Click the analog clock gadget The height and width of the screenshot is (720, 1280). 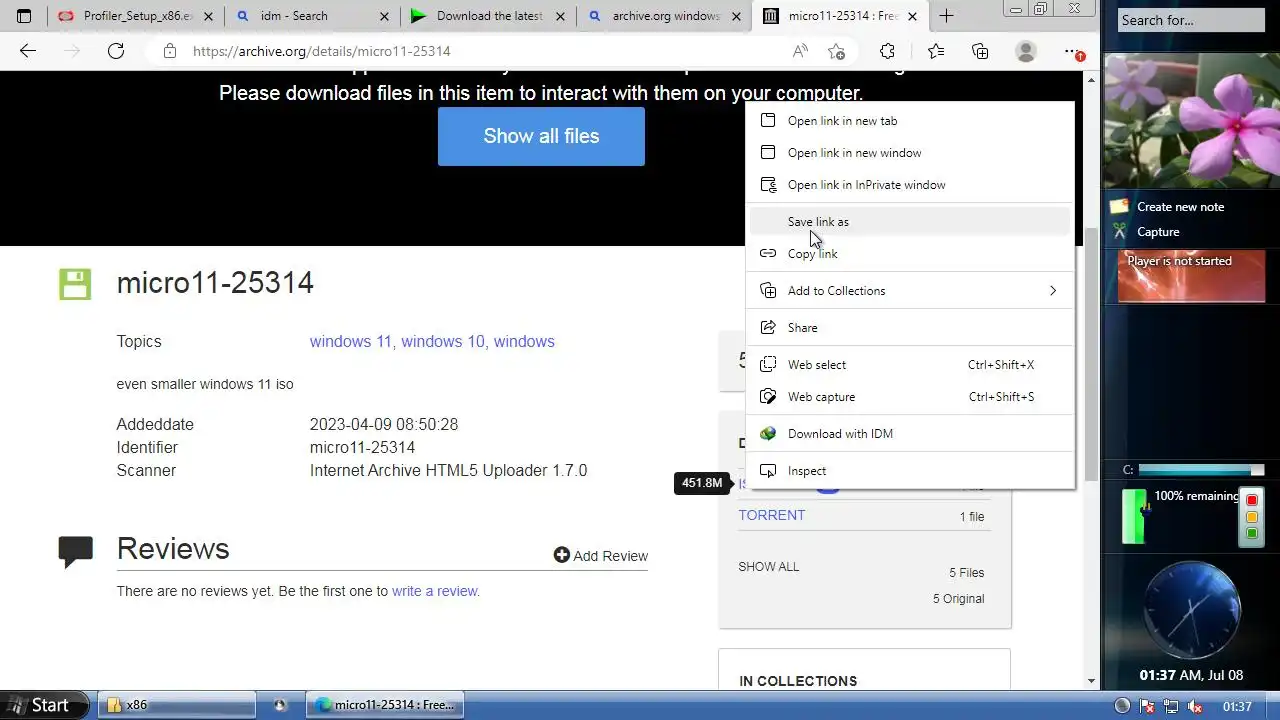1191,610
